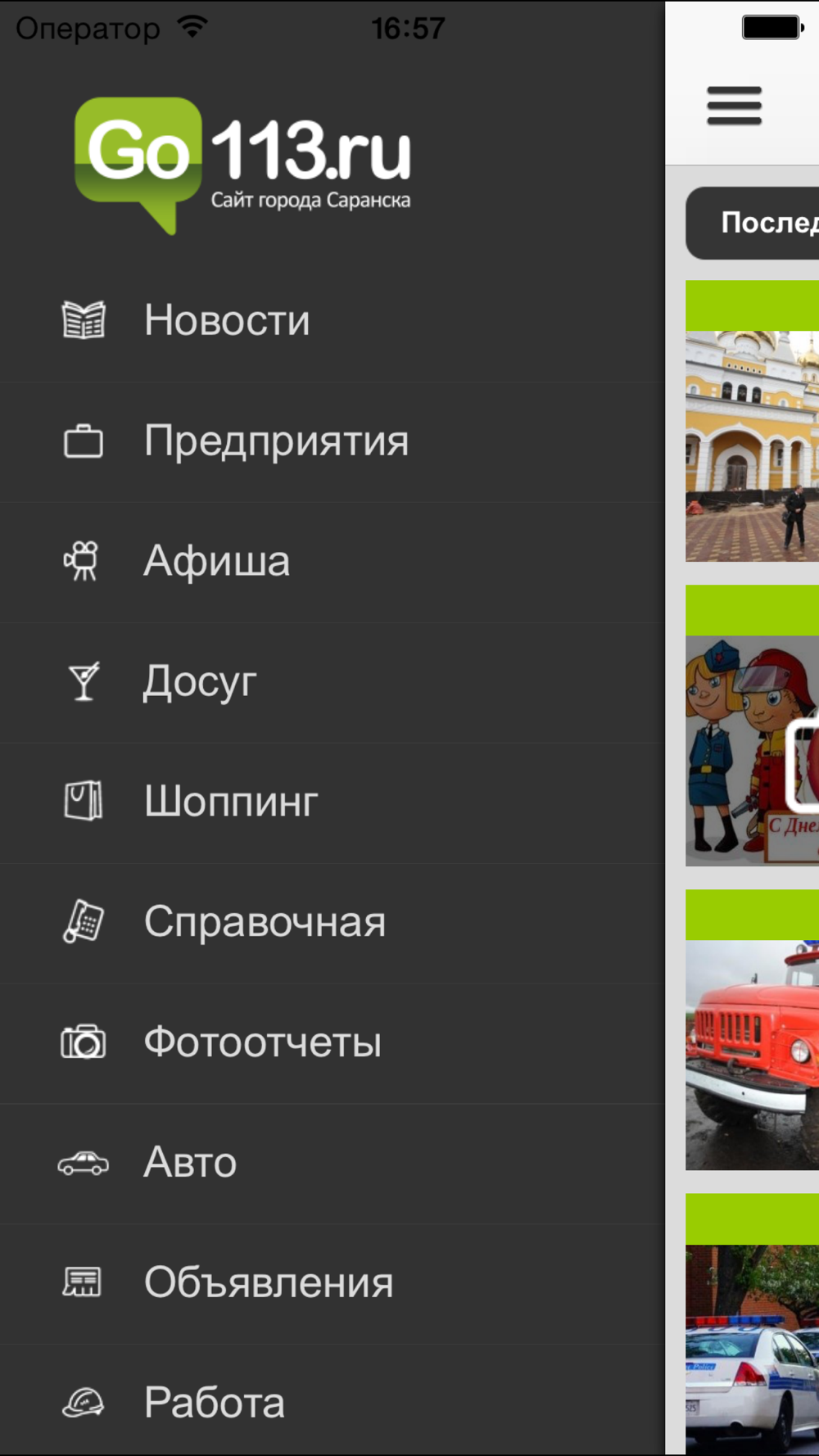819x1456 pixels.
Task: Go to the Фотоотчеты section
Action: tap(333, 1042)
